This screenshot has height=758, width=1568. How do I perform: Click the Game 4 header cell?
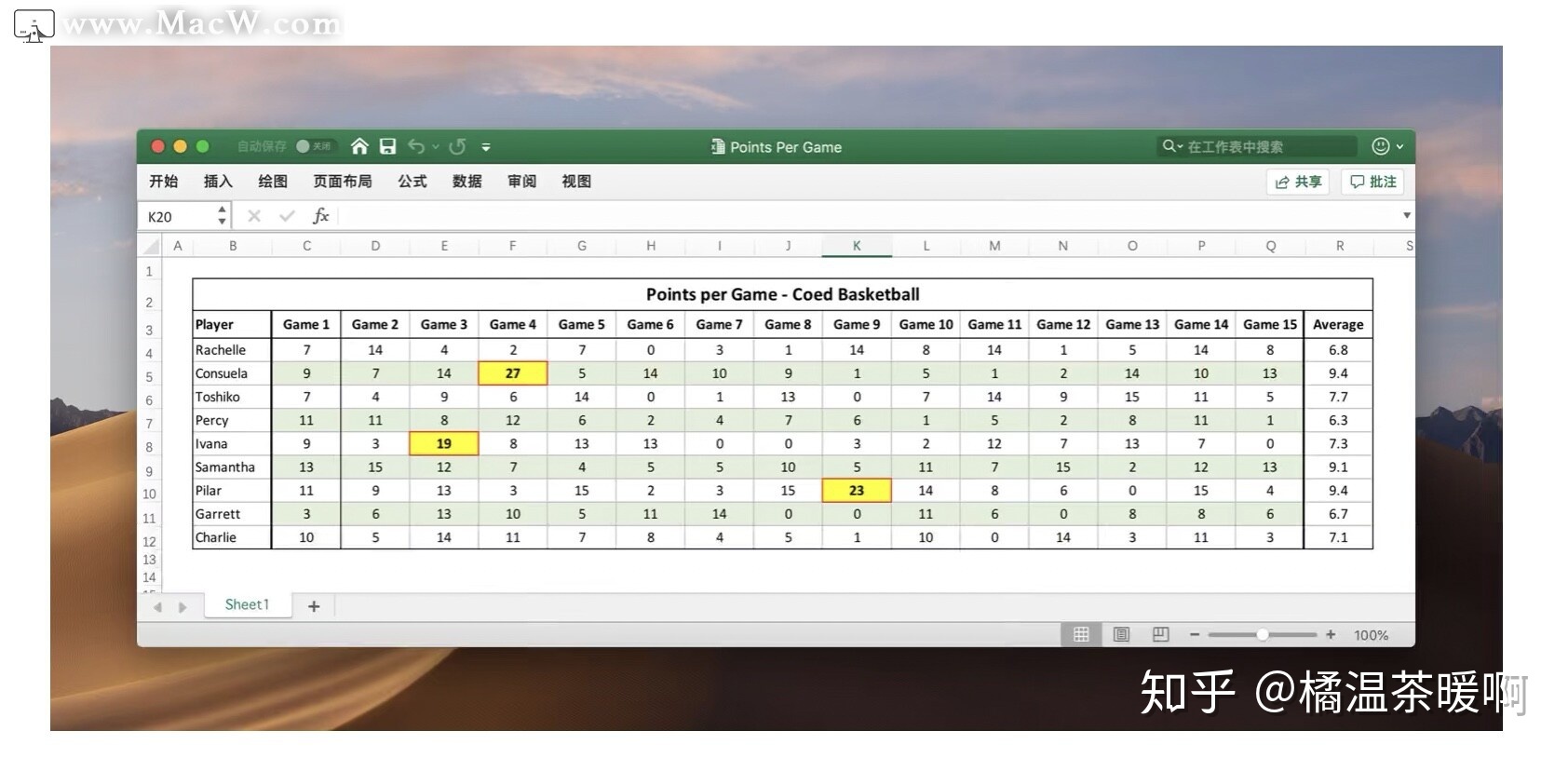(513, 324)
